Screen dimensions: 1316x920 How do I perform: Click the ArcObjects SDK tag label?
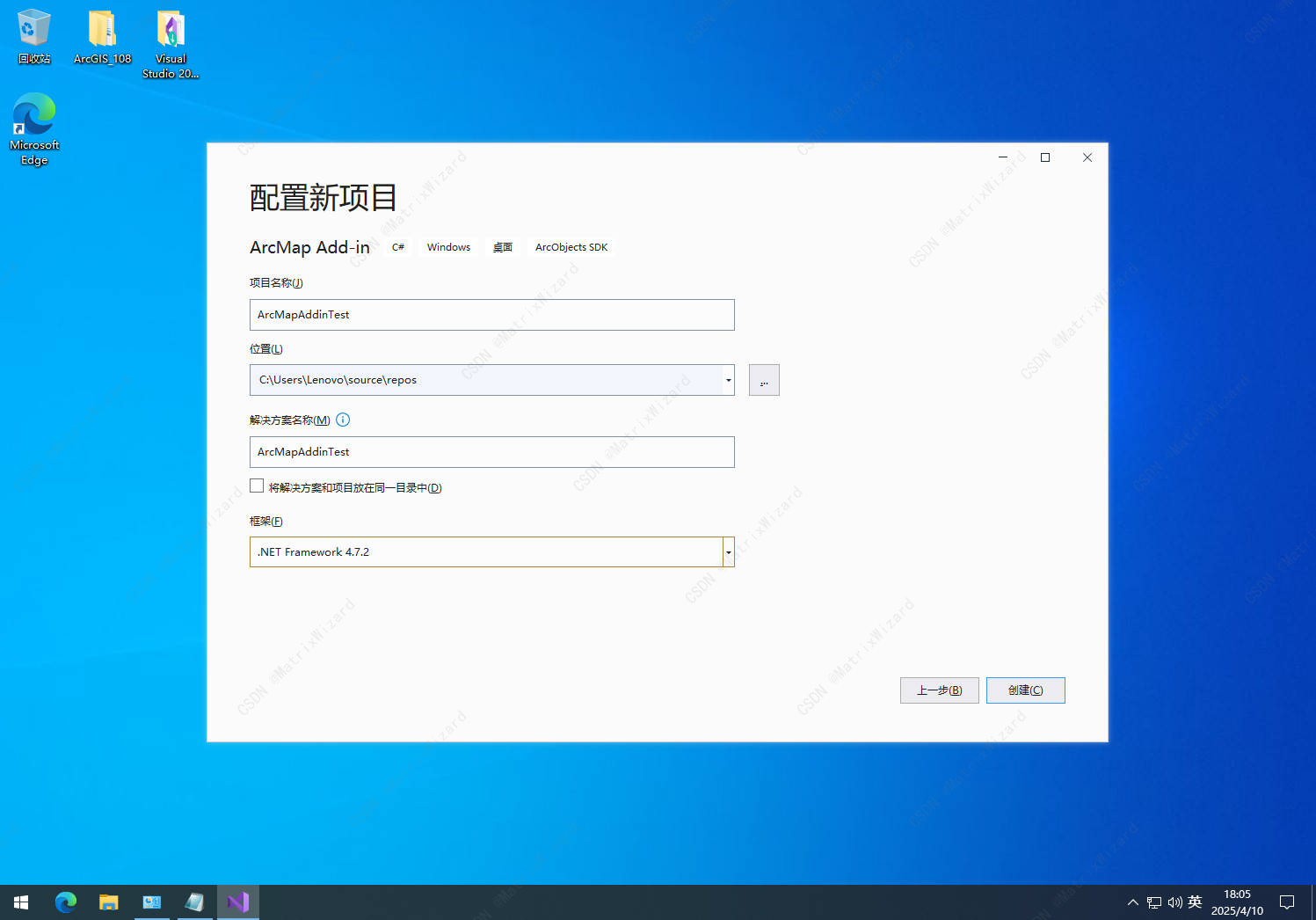pos(571,247)
